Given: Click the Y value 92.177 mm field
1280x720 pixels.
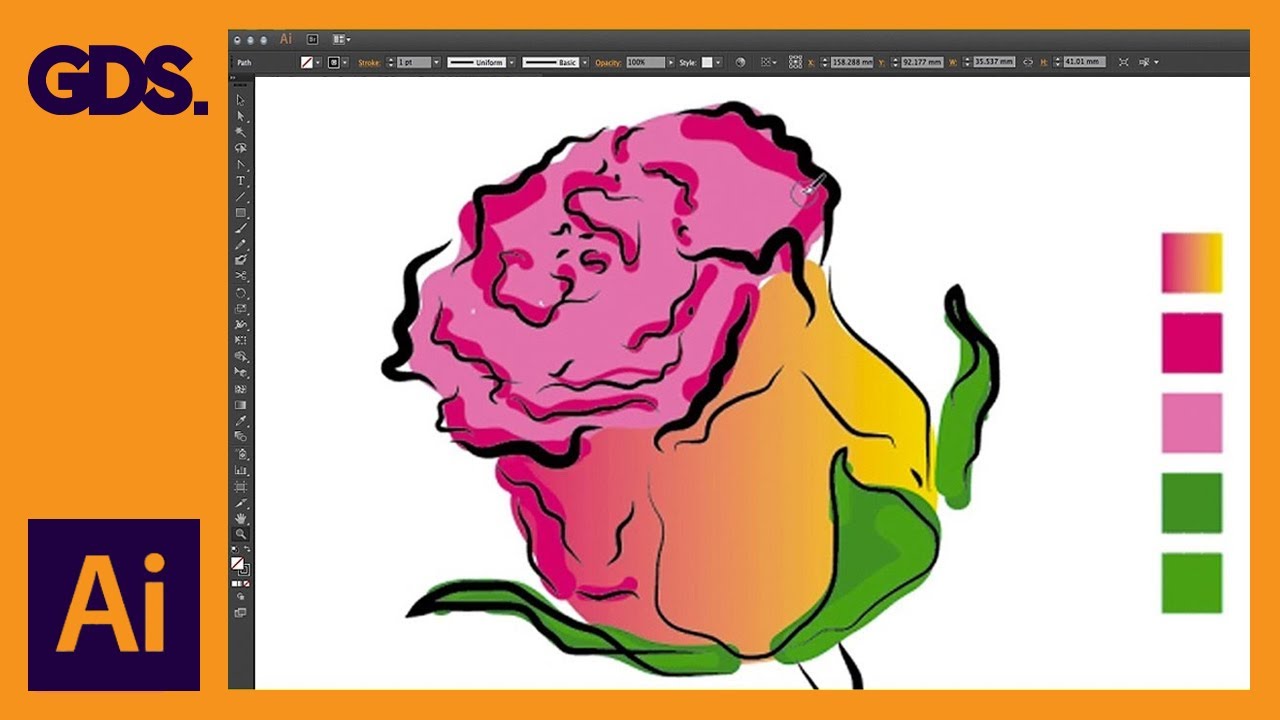Looking at the screenshot, I should pos(922,62).
